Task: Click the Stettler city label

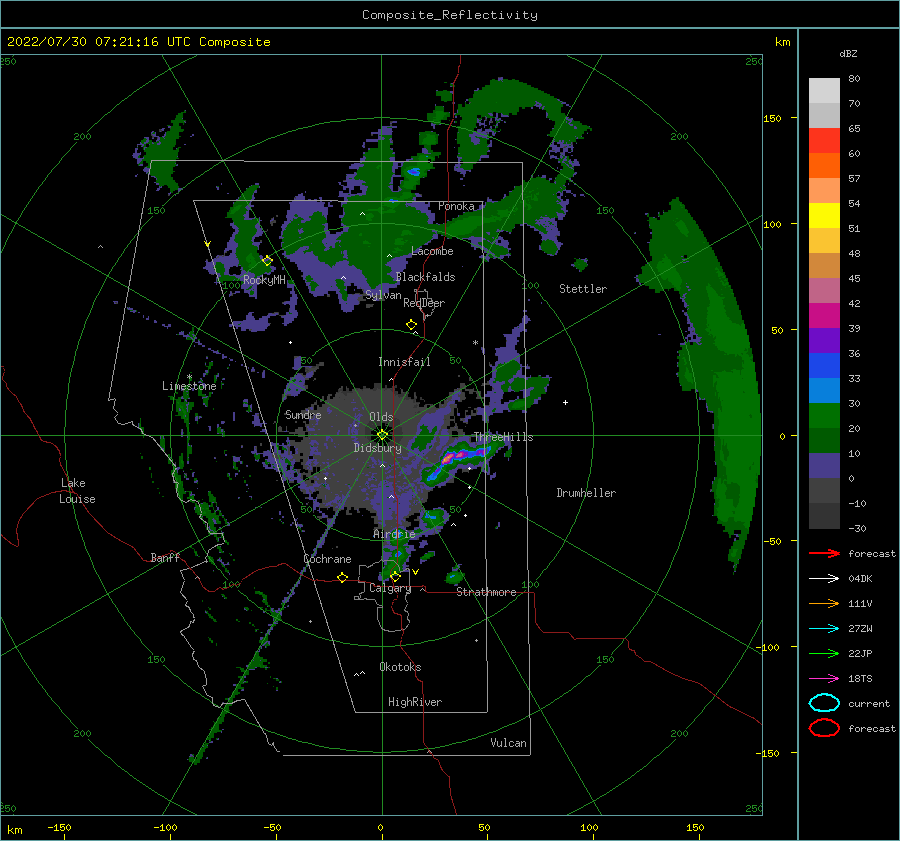Action: click(583, 289)
